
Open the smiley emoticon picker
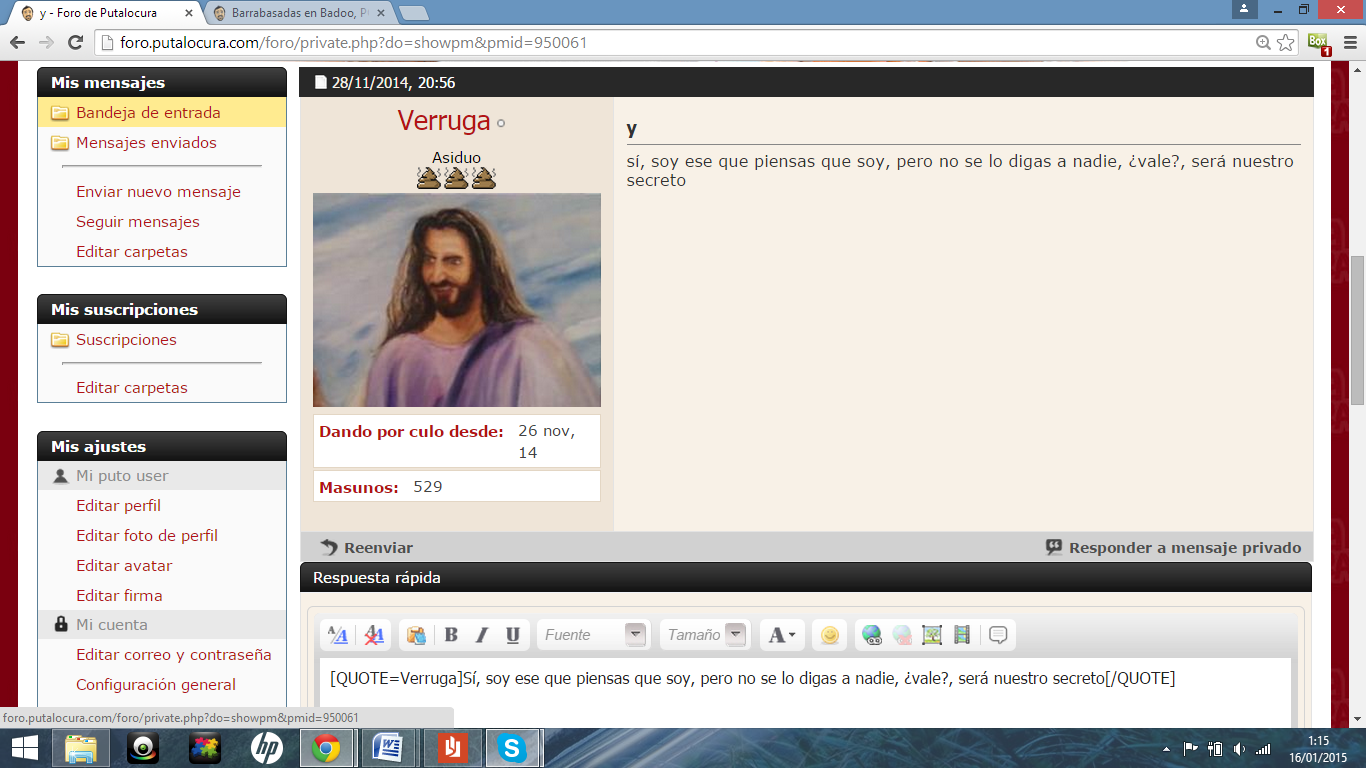(829, 635)
